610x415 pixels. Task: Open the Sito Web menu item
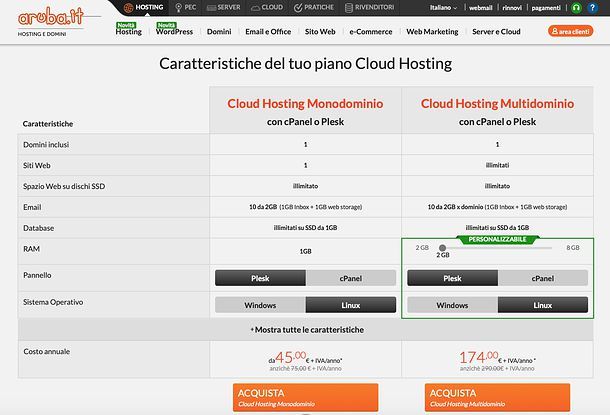(320, 32)
